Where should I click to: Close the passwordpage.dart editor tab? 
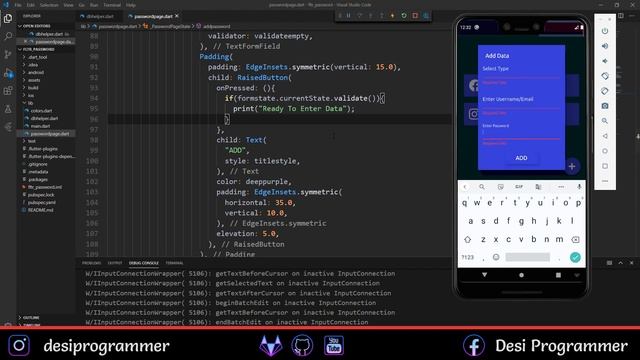click(177, 16)
